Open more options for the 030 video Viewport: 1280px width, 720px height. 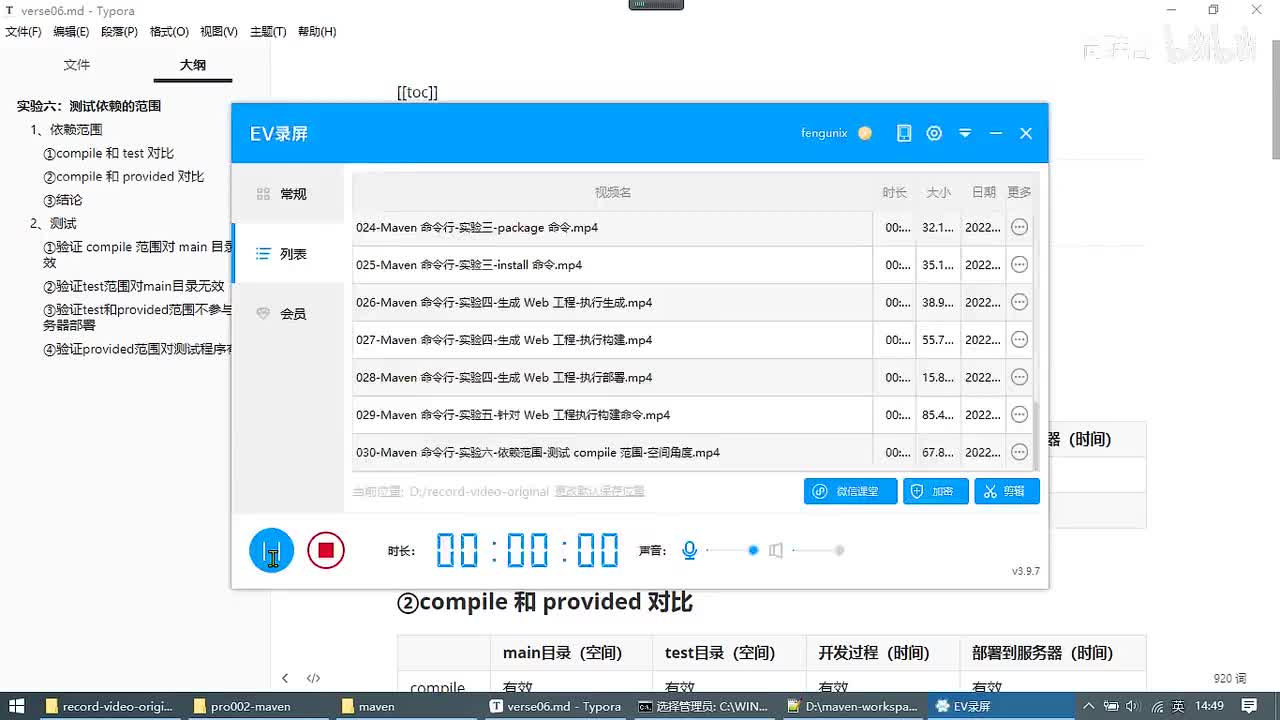coord(1019,452)
